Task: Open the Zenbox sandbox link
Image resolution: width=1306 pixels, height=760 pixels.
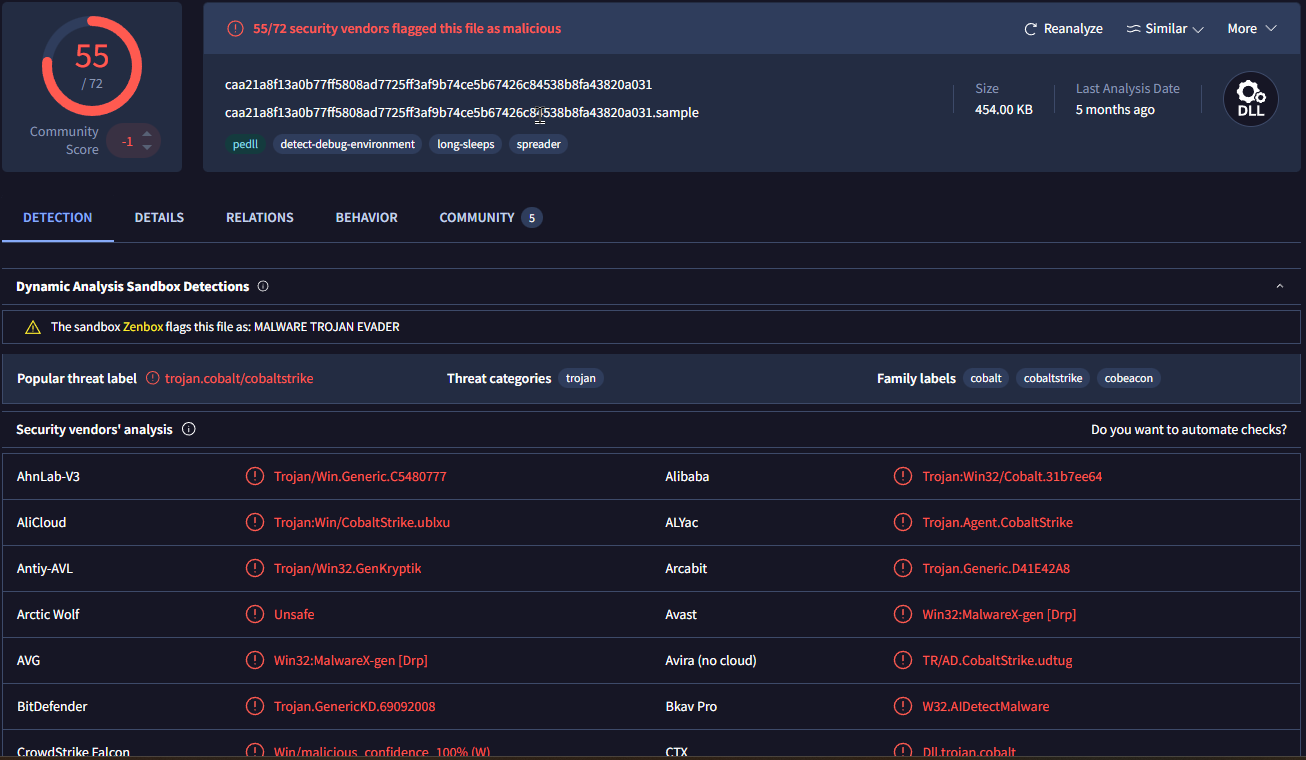Action: 143,327
